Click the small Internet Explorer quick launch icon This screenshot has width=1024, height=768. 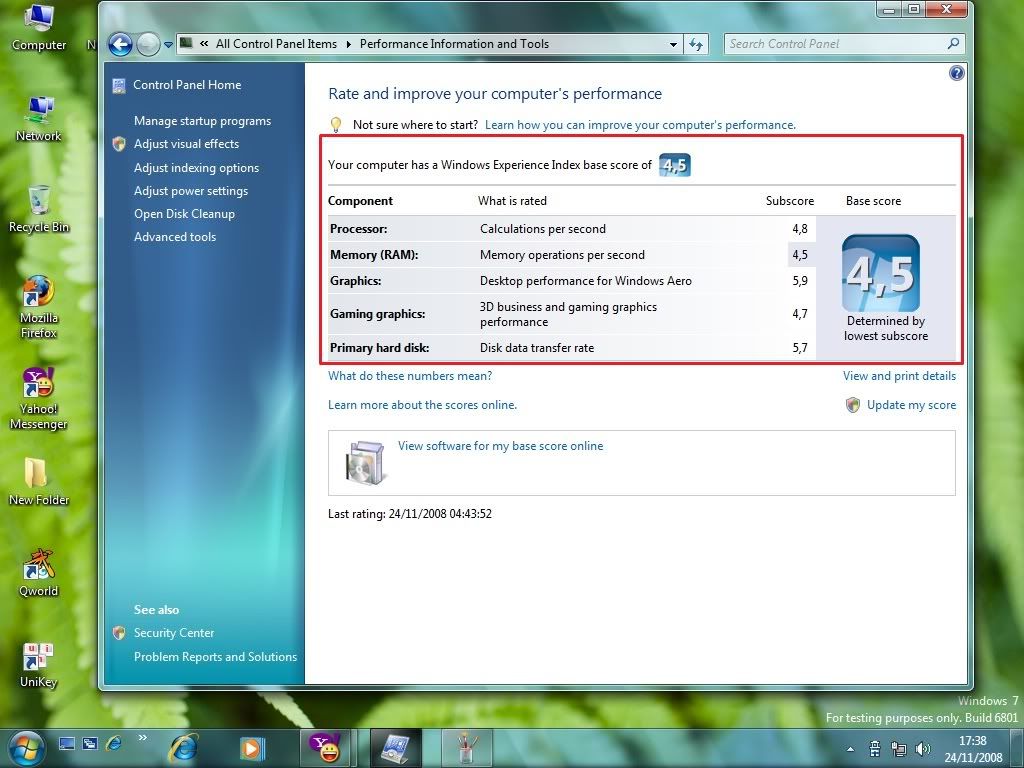coord(114,743)
